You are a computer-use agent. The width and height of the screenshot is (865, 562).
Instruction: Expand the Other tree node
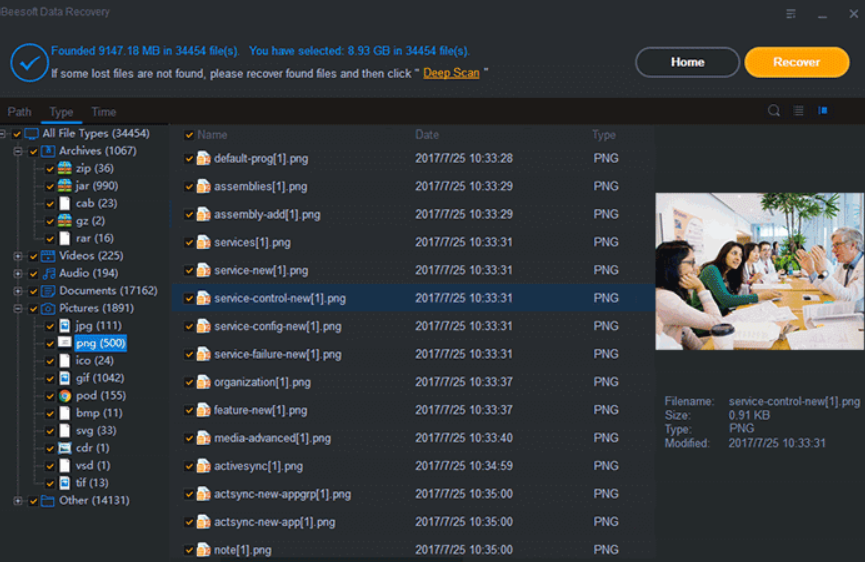click(x=18, y=501)
